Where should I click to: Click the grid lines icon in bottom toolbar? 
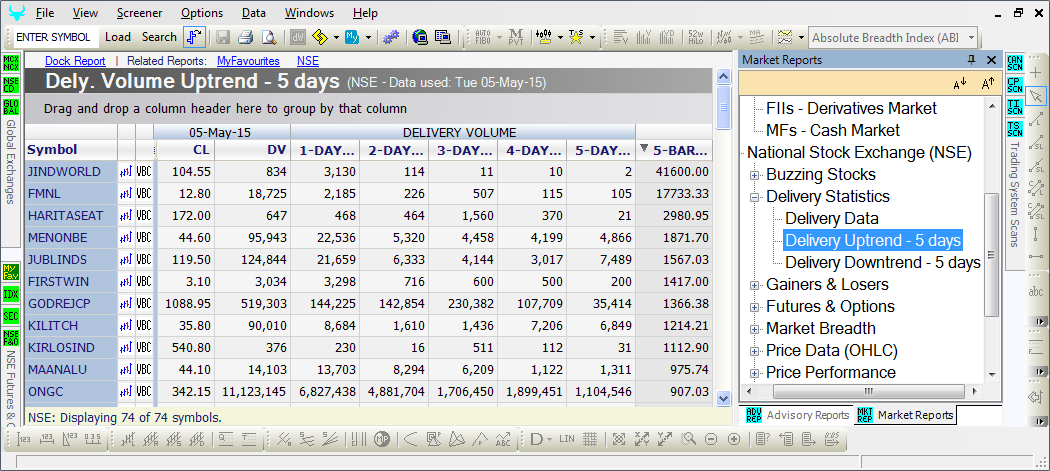pyautogui.click(x=589, y=440)
